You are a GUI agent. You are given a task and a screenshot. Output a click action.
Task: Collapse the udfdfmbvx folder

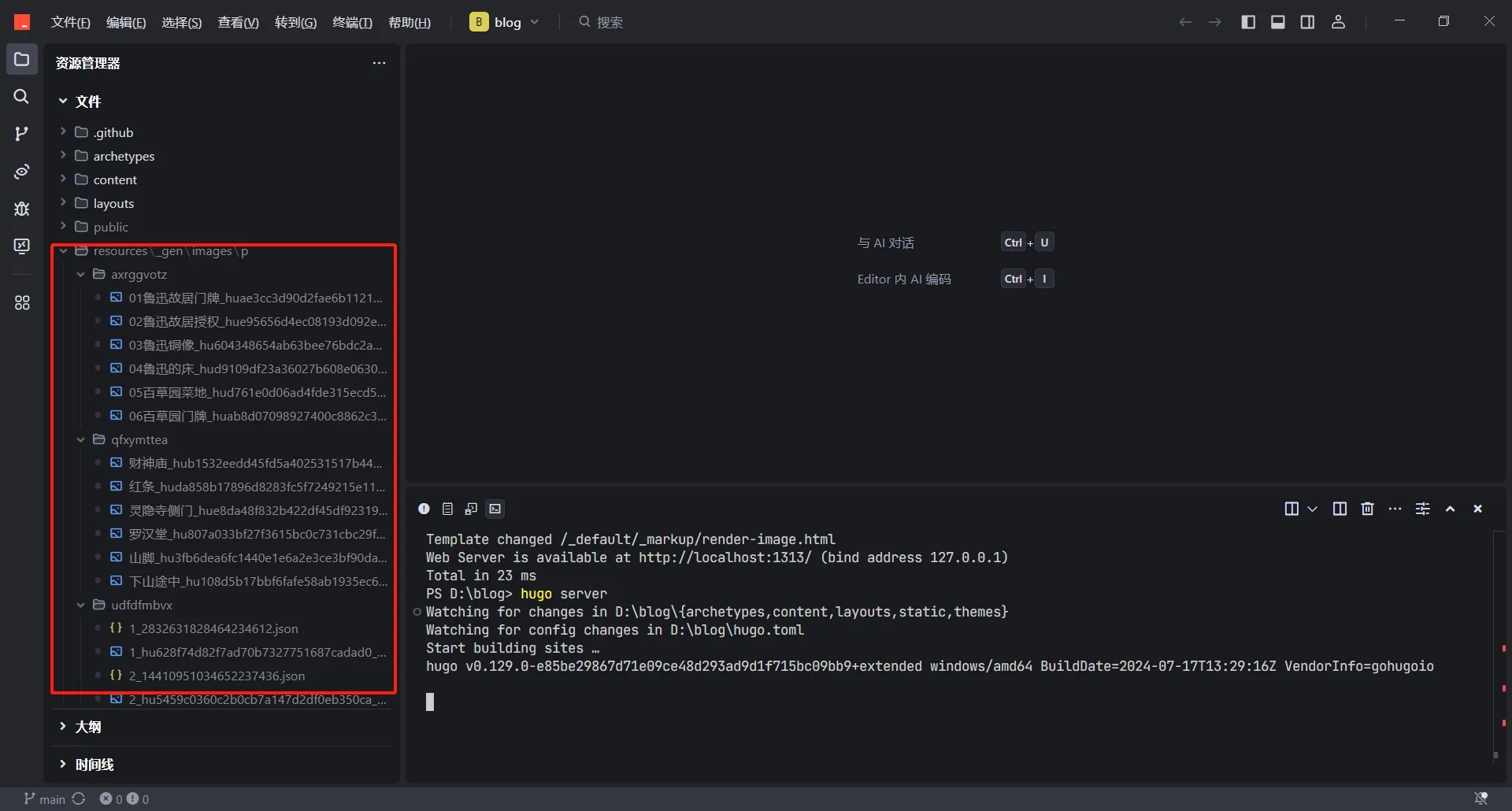pos(223,605)
